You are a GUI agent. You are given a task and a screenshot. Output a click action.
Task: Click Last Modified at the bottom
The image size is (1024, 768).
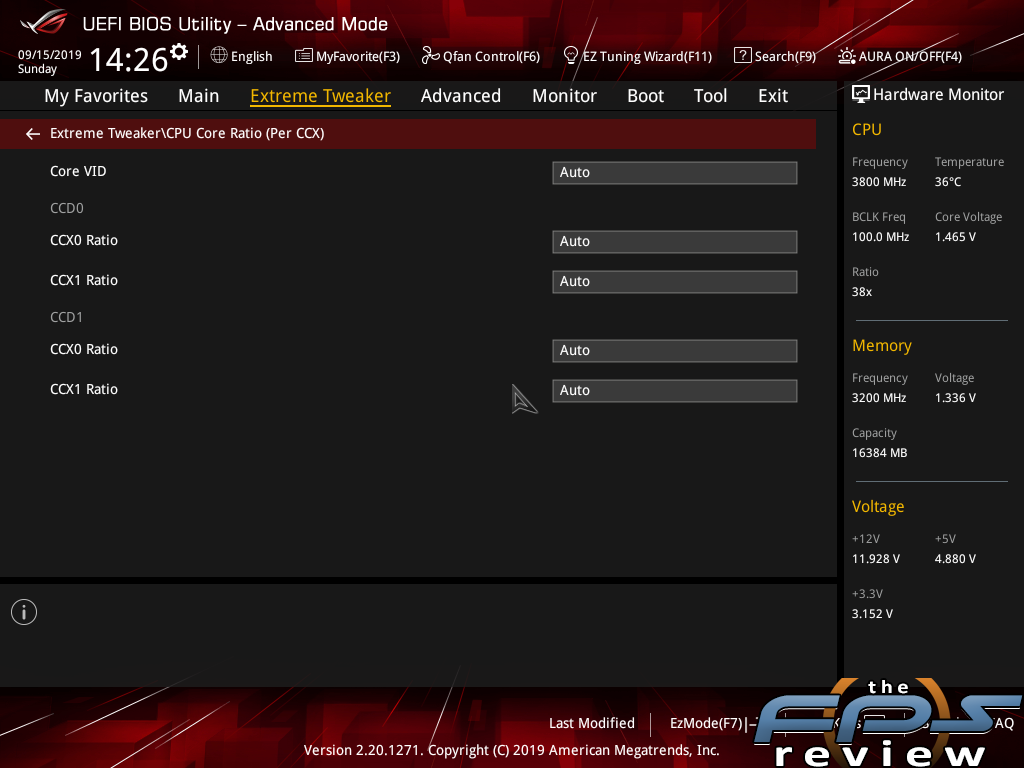[592, 723]
